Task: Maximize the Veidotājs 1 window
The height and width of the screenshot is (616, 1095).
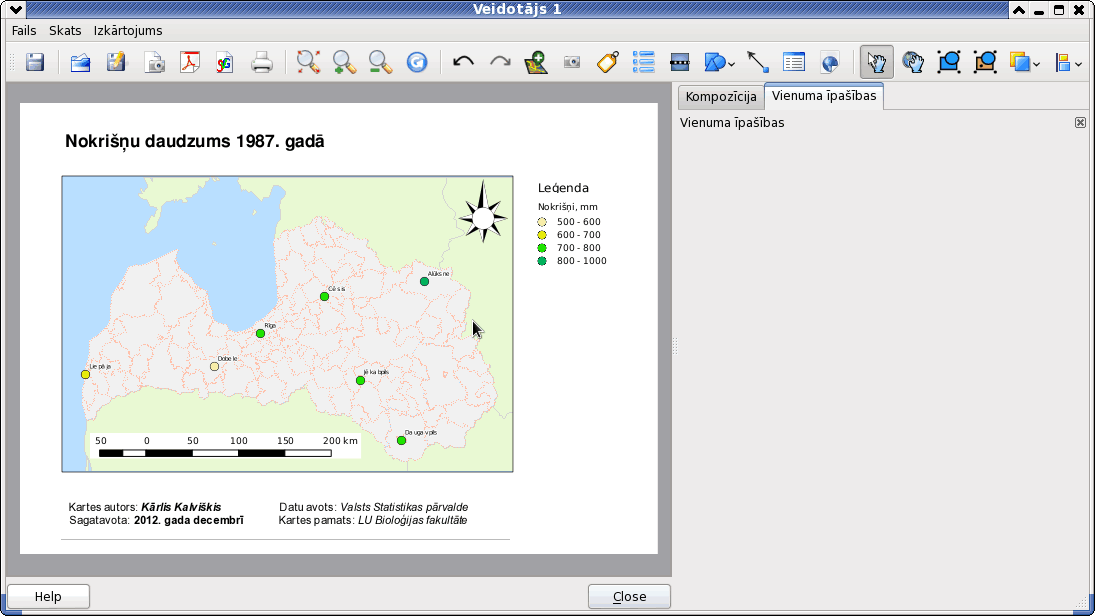Action: (1059, 10)
